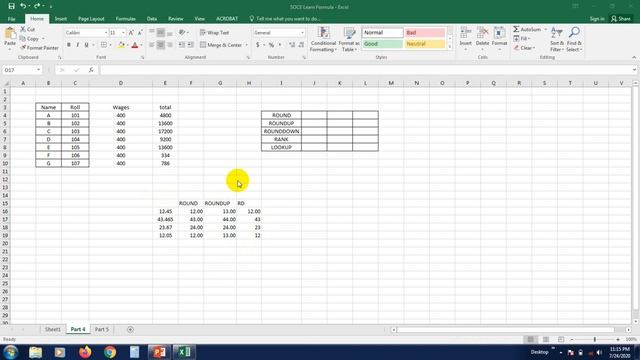Apply the yellow fill color
This screenshot has height=360, width=640.
pos(121,45)
